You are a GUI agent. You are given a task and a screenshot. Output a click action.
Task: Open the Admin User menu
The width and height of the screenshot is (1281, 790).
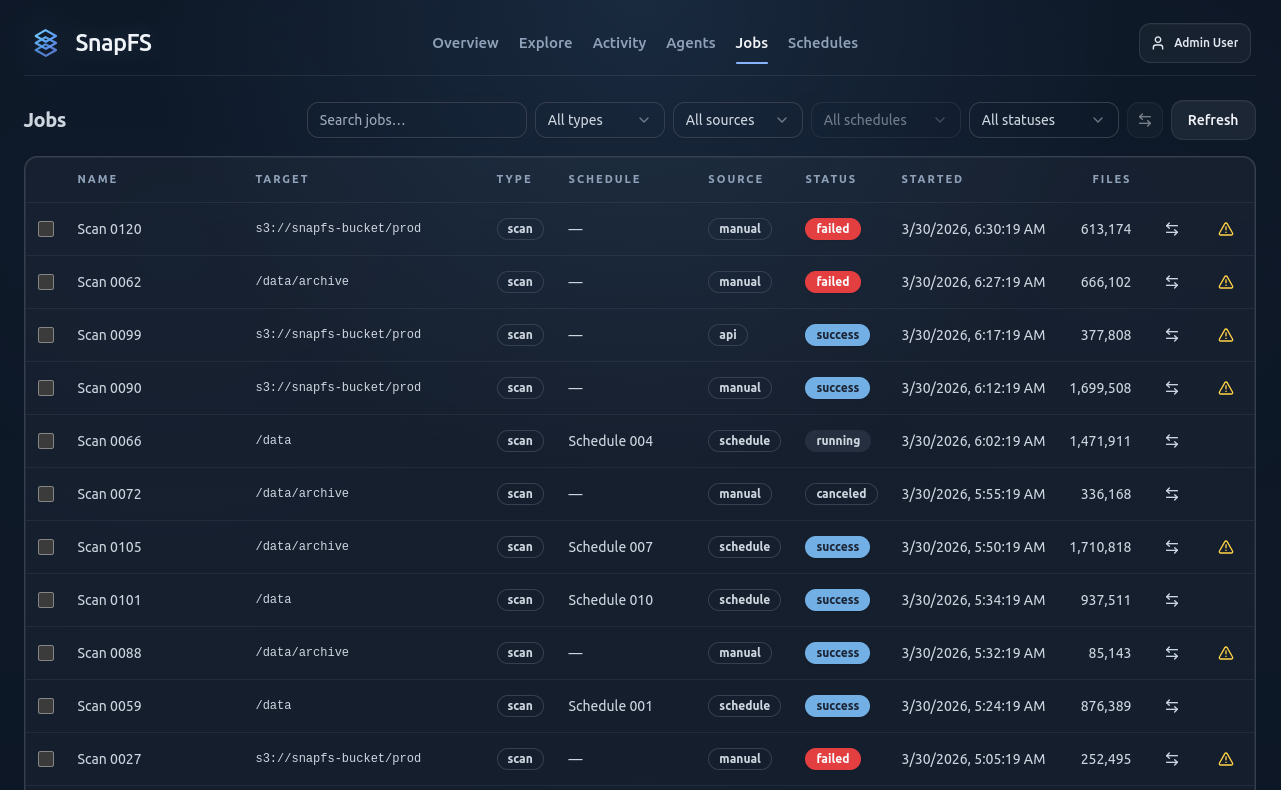point(1194,43)
